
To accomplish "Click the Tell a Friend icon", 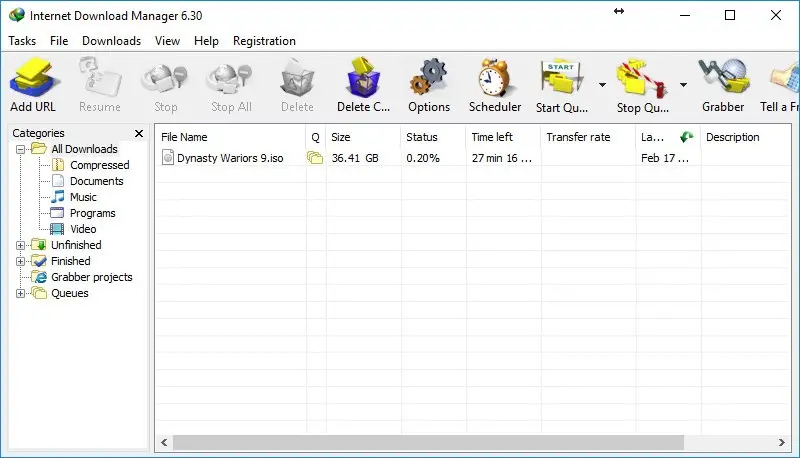I will [x=782, y=80].
